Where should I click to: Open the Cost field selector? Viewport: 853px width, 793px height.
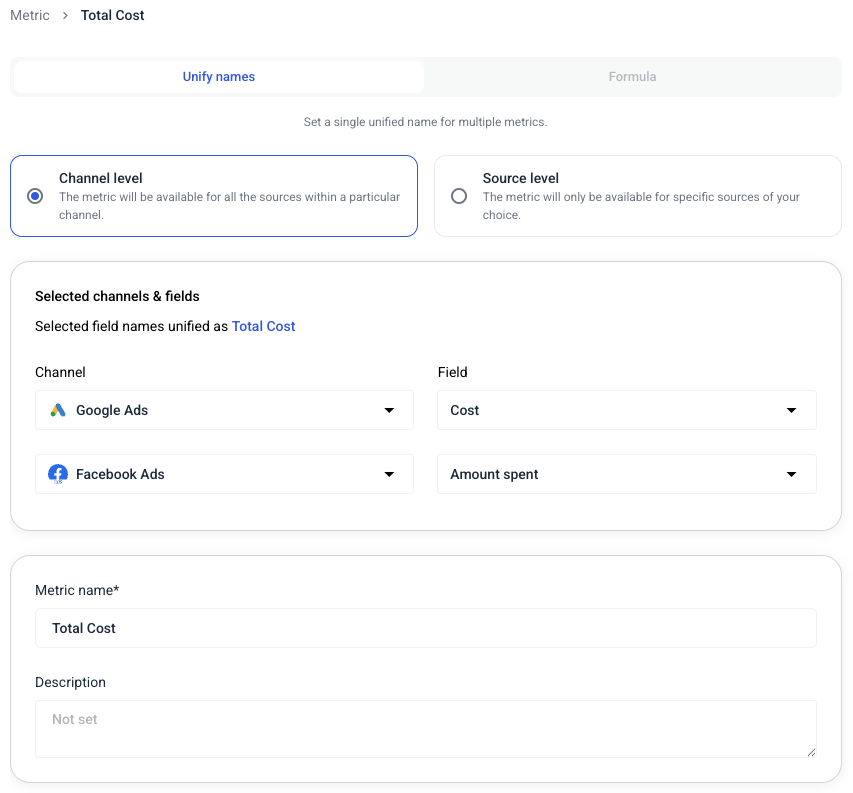click(x=626, y=410)
